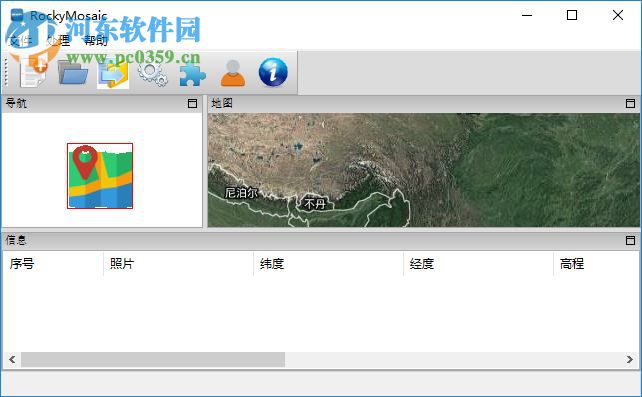The height and width of the screenshot is (397, 642).
Task: Open the blue info about icon
Action: [x=273, y=72]
